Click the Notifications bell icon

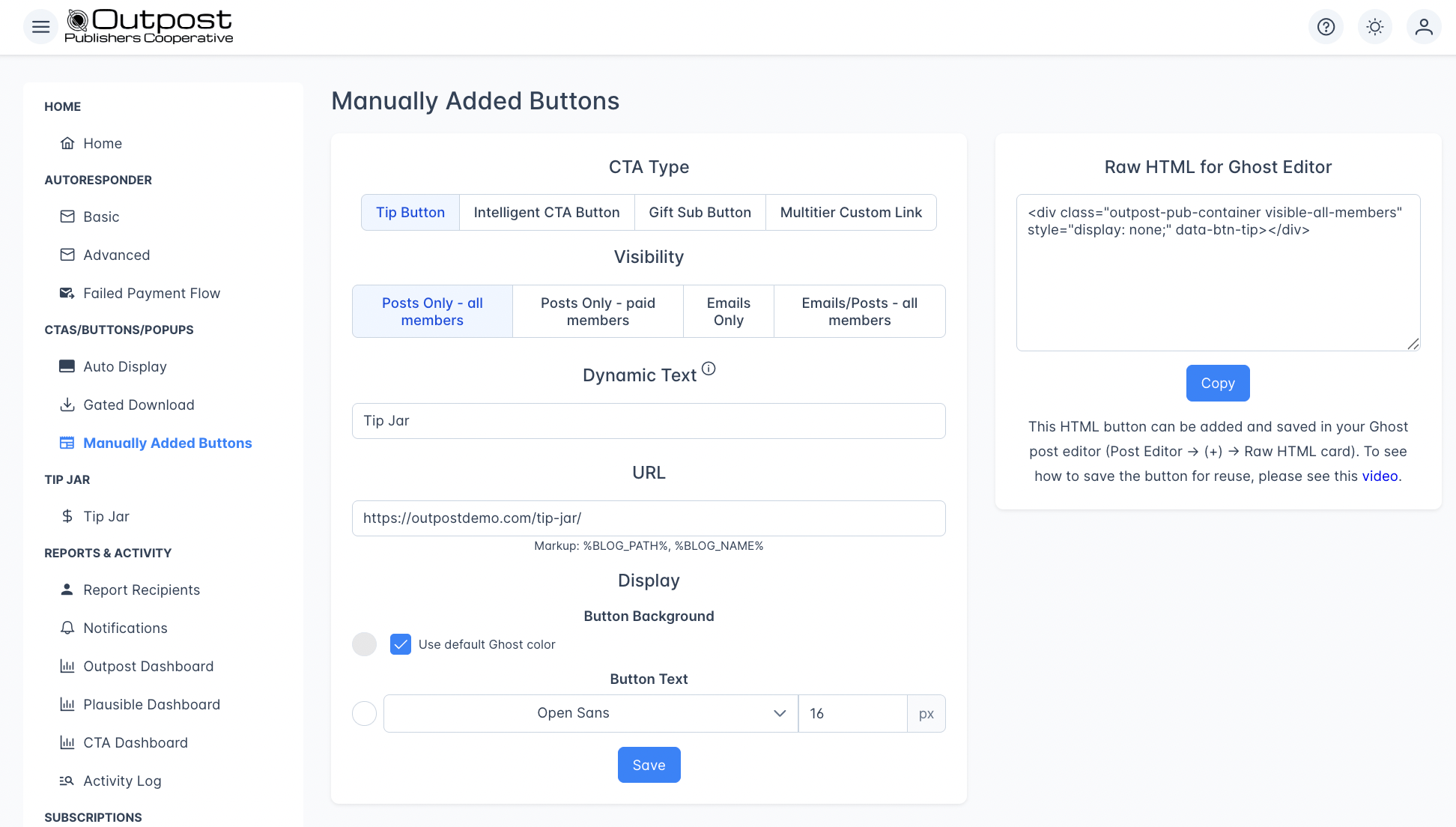click(x=67, y=628)
